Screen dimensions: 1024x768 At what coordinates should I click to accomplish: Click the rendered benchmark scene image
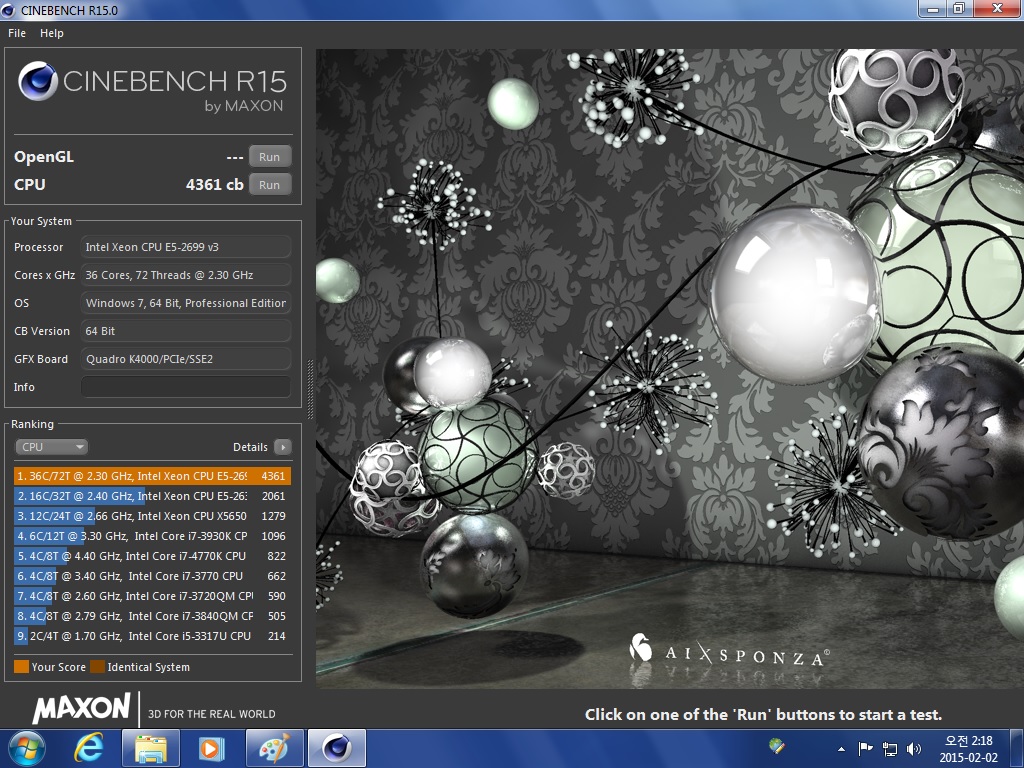click(670, 368)
